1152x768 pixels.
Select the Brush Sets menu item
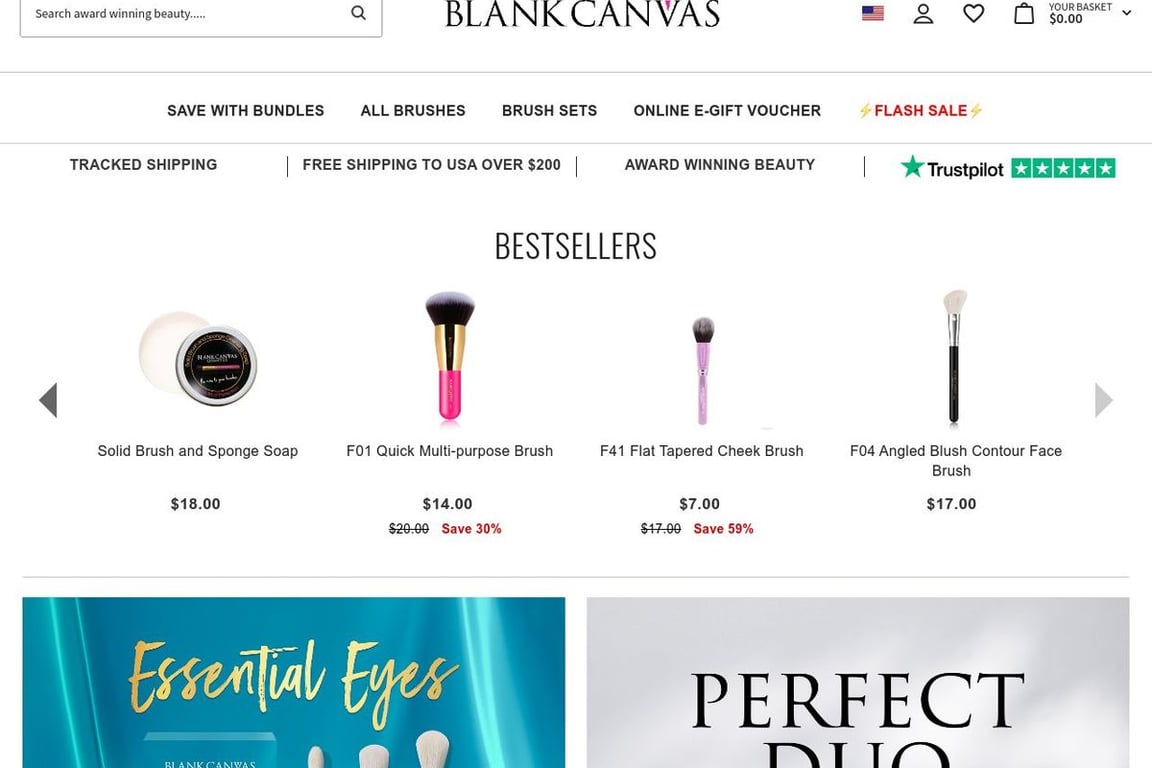coord(549,111)
